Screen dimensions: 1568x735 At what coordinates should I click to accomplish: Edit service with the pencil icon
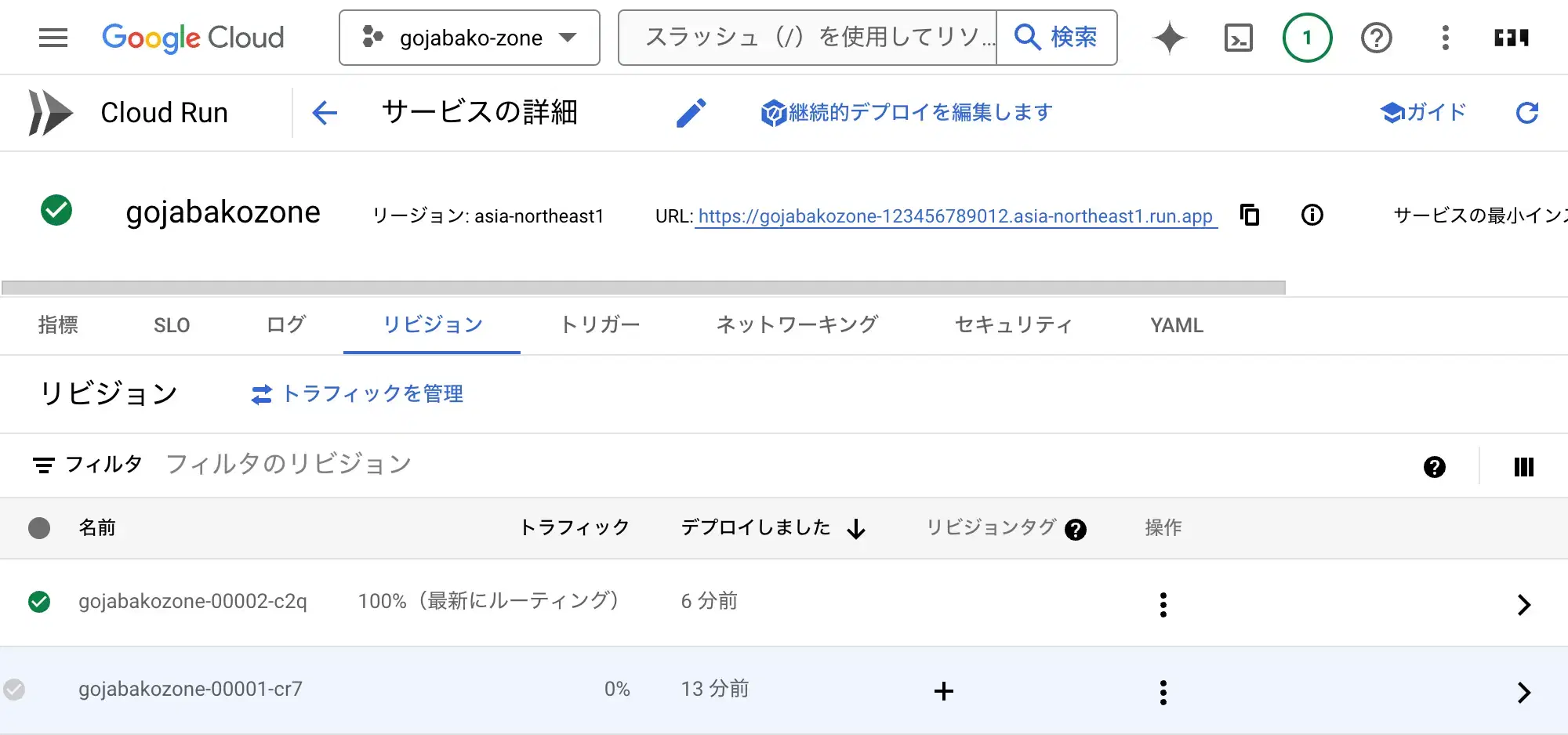pos(691,113)
